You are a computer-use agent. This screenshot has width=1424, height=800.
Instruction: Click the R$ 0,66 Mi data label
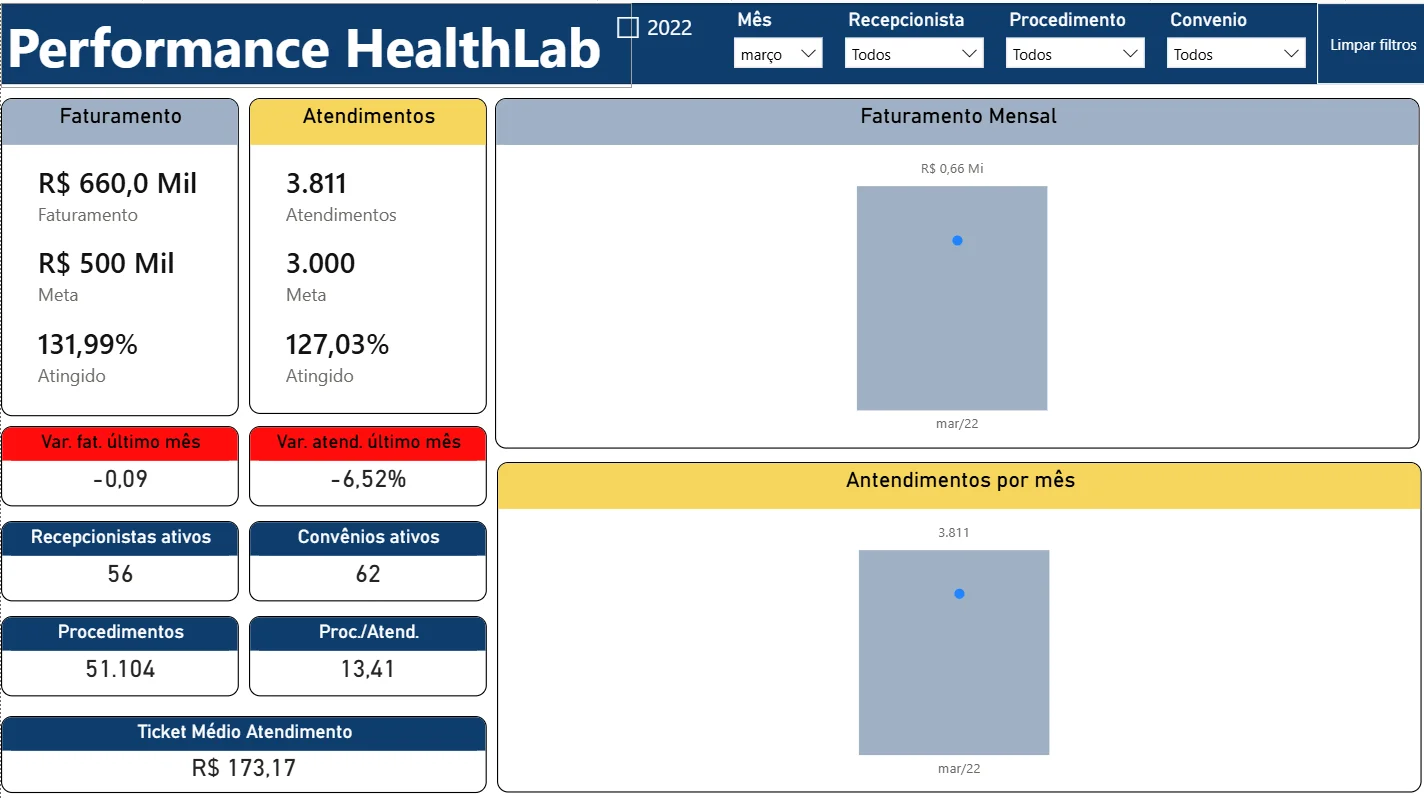coord(952,169)
